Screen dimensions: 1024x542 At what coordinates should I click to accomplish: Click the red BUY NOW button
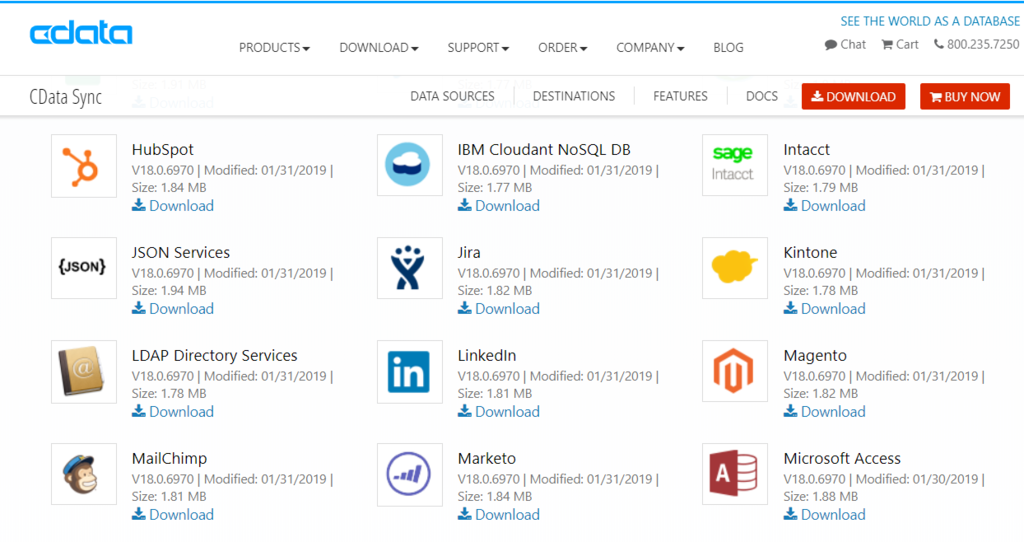click(x=965, y=97)
